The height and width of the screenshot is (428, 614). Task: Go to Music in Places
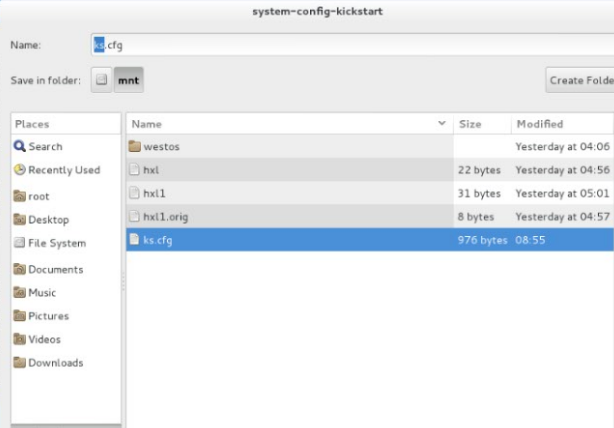pyautogui.click(x=42, y=293)
